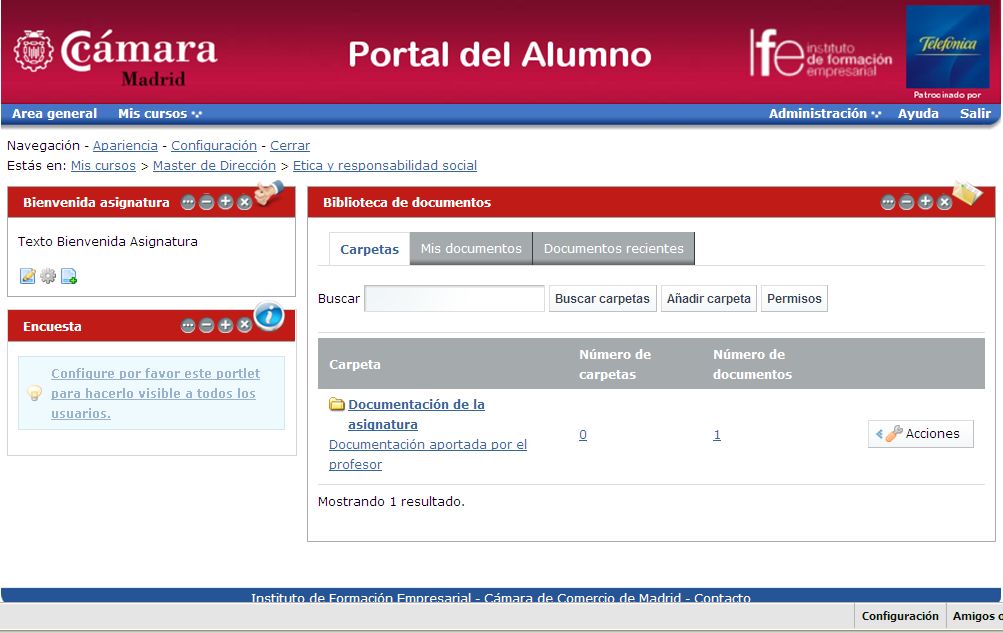Click the Añadir carpeta button
The image size is (1003, 633).
click(708, 299)
